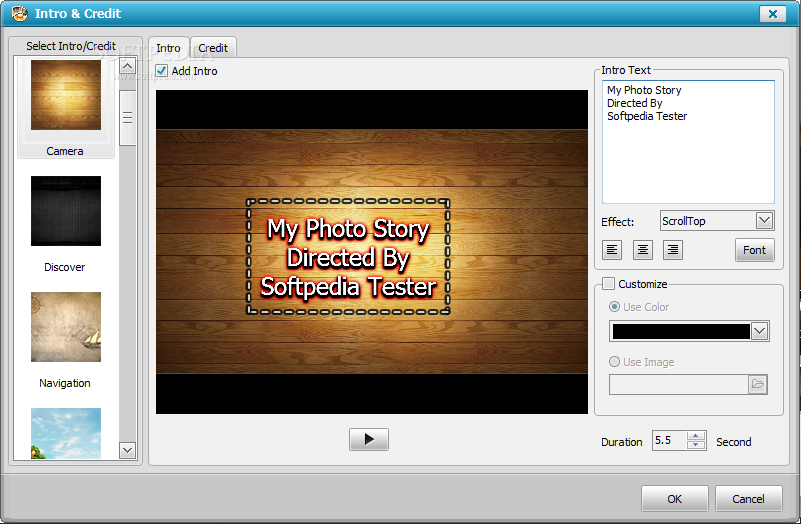Click the 'My Photo Story' line in Intro Text
Viewport: 801px width, 524px height.
point(644,90)
